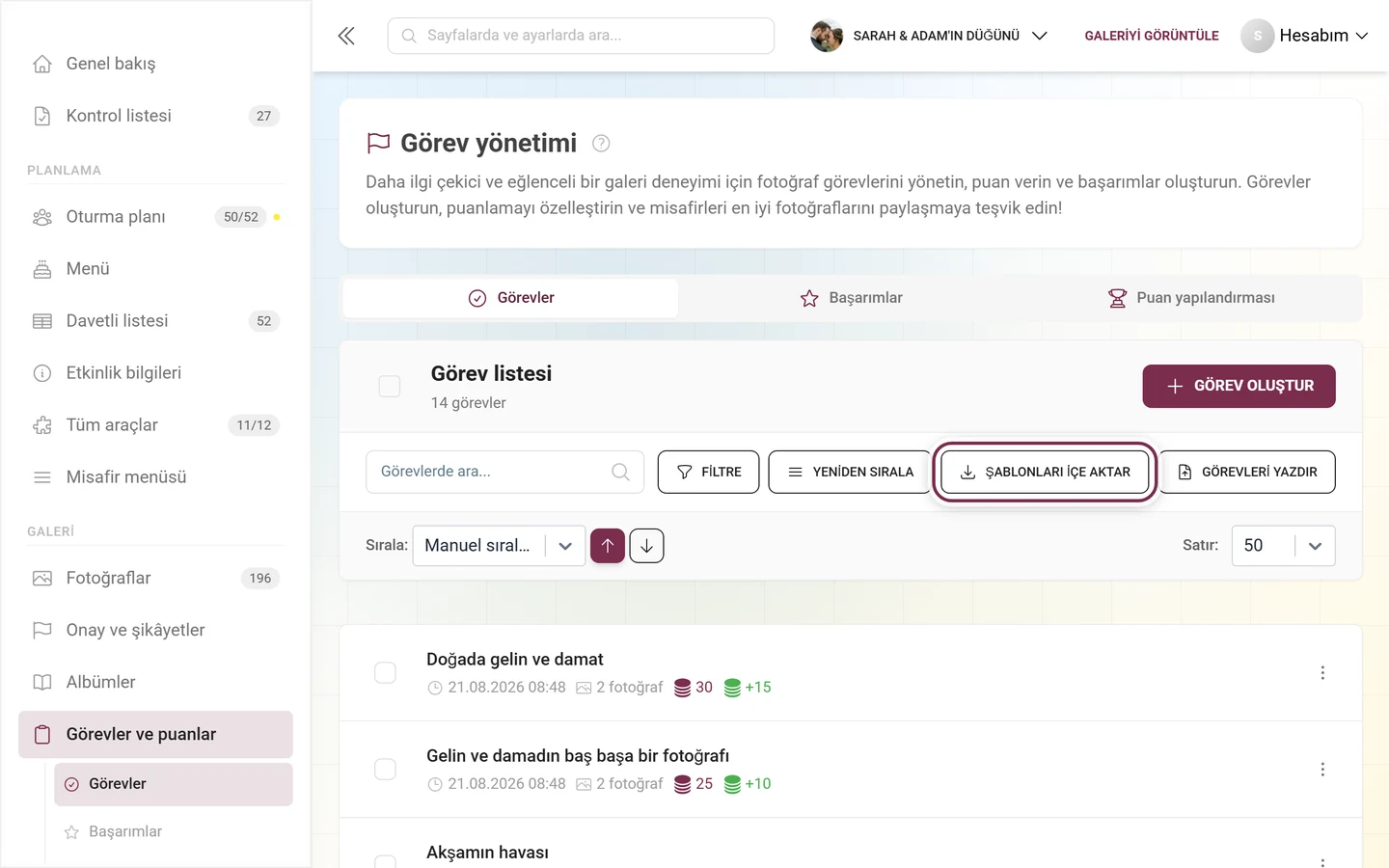The height and width of the screenshot is (868, 1389).
Task: Open the Hesabım account dropdown
Action: point(1305,36)
